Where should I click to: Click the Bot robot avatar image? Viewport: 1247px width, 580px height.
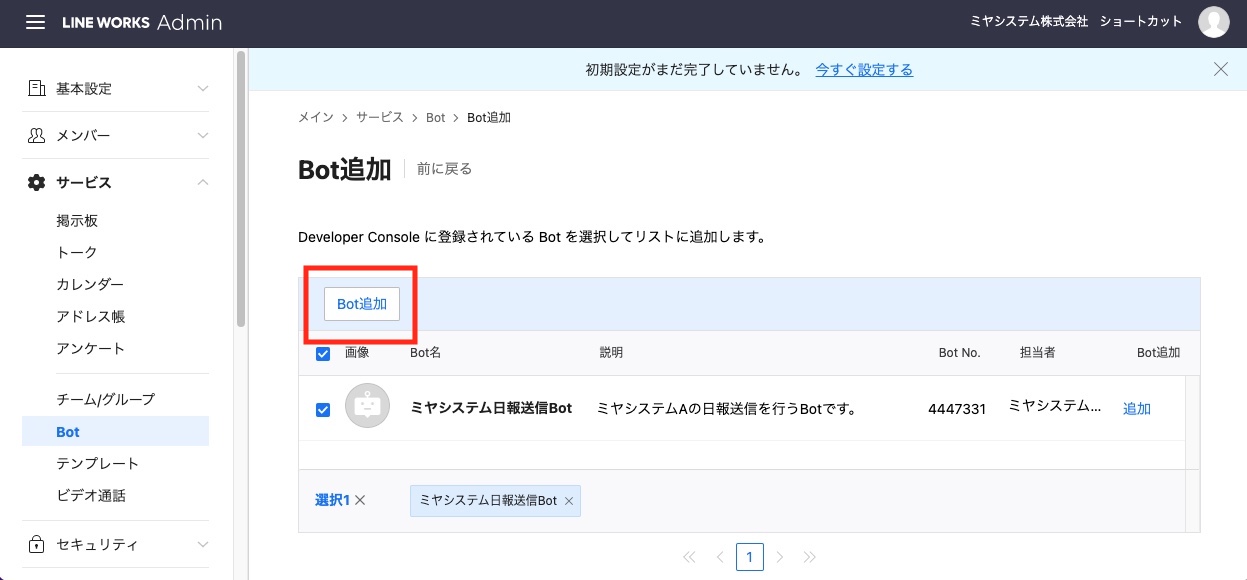(x=367, y=407)
